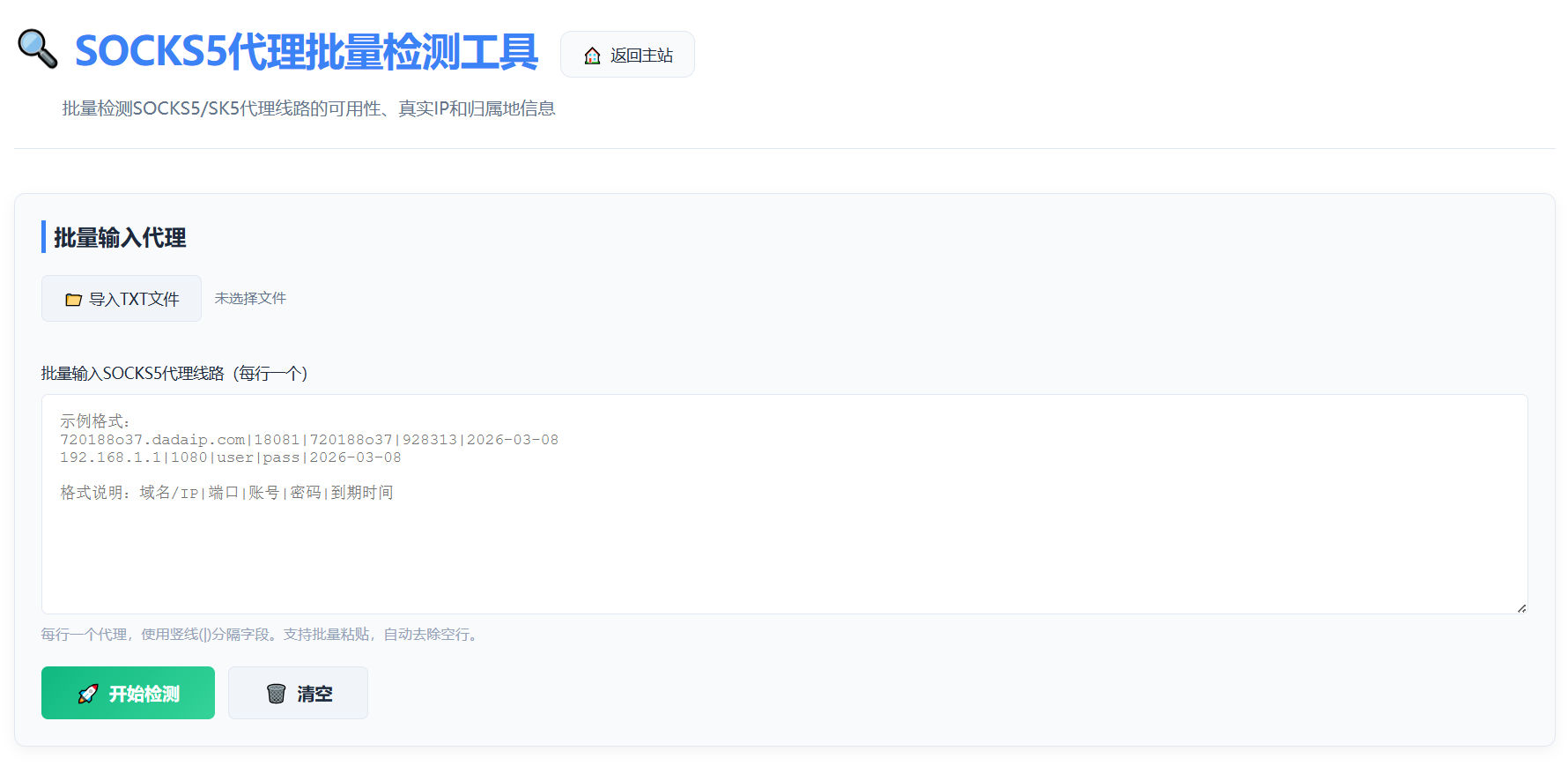This screenshot has width=1568, height=766.
Task: Click the text area resize handle
Action: (x=1521, y=607)
